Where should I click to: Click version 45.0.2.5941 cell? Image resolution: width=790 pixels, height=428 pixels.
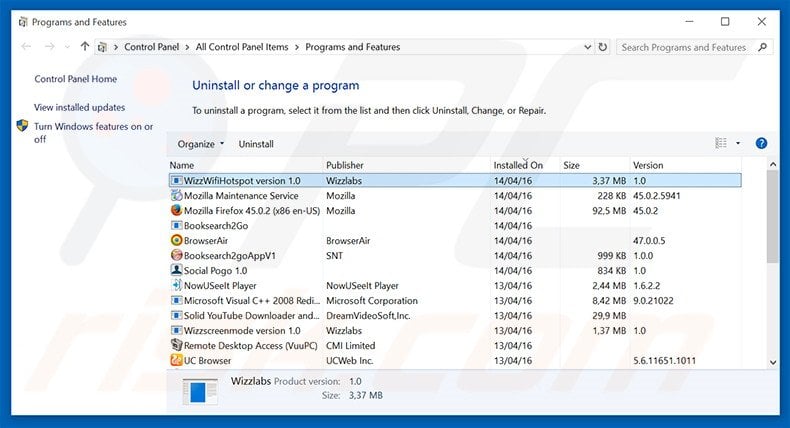(656, 195)
